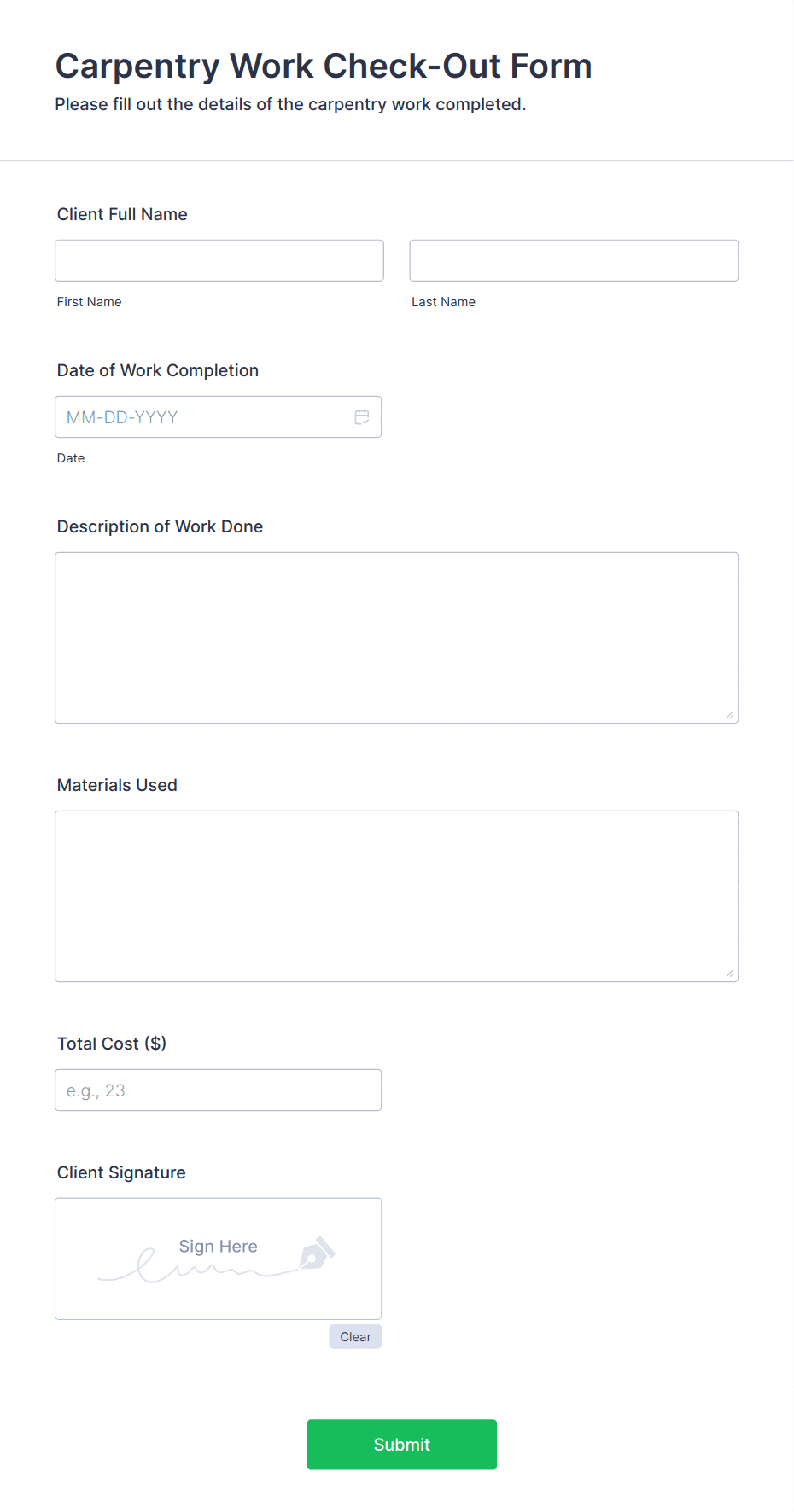Click the Client Signature label
The width and height of the screenshot is (794, 1512).
pos(121,1172)
